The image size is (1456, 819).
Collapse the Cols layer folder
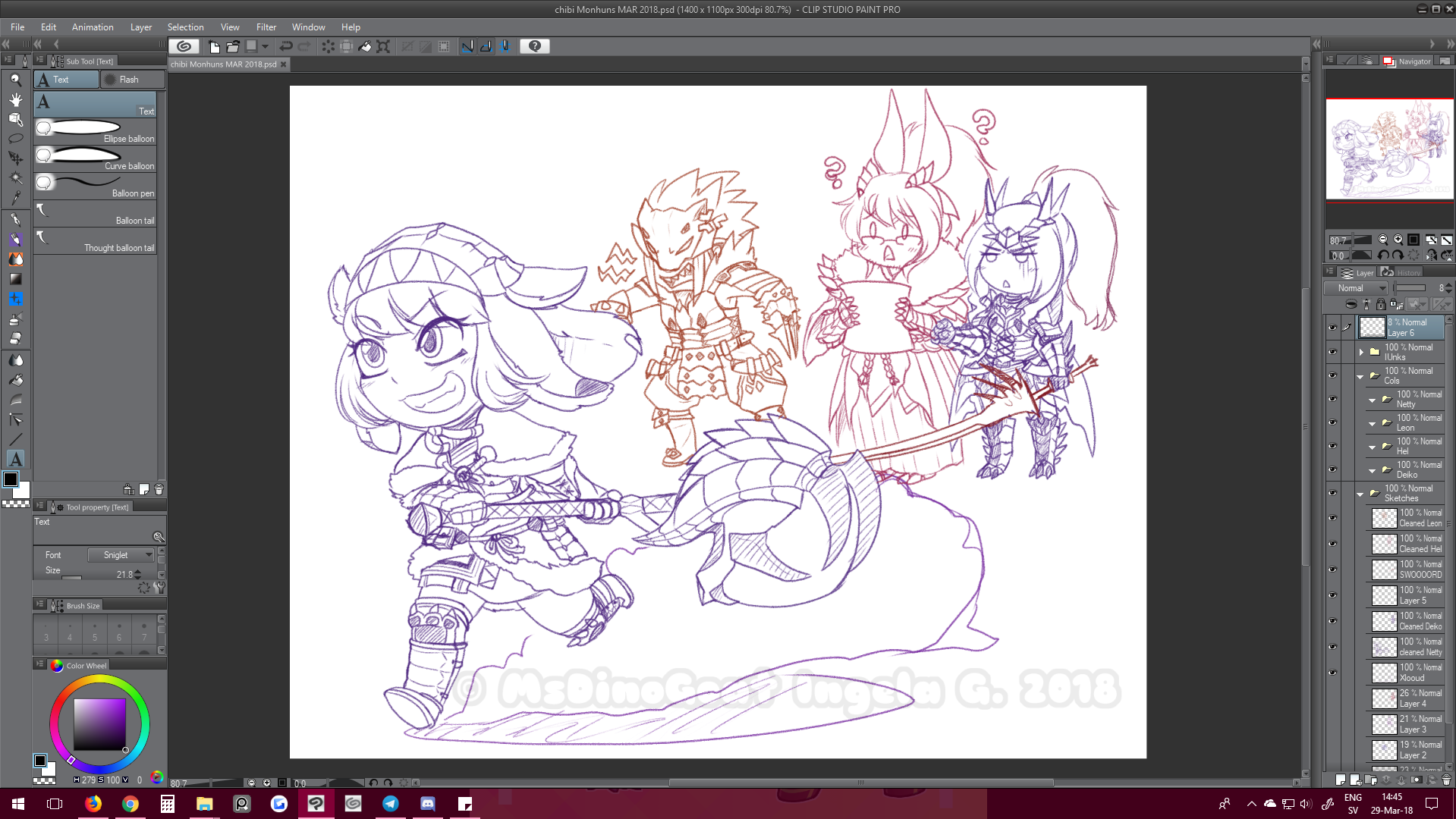point(1360,376)
